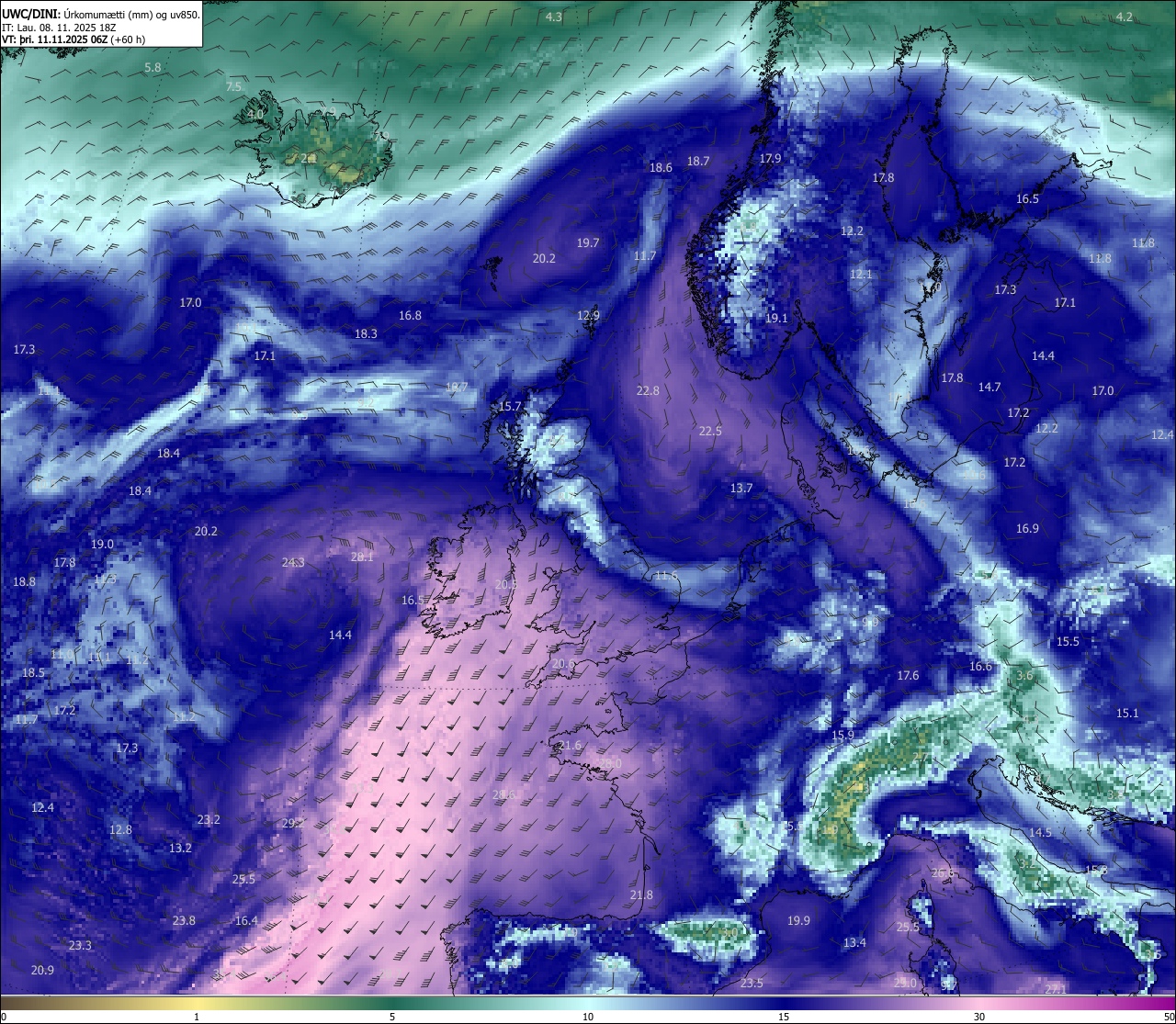Screen dimensions: 1176x1024
Task: Click the 4.2 value in top right
Action: pyautogui.click(x=1125, y=17)
